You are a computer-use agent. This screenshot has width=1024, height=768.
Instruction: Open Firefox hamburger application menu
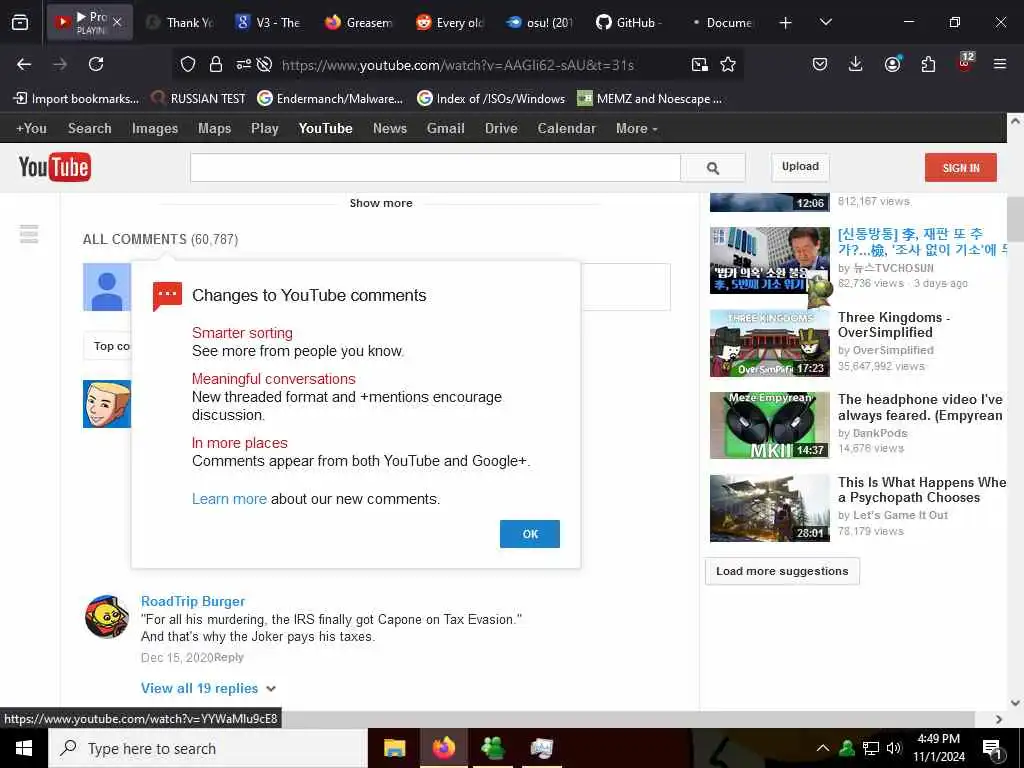1000,64
